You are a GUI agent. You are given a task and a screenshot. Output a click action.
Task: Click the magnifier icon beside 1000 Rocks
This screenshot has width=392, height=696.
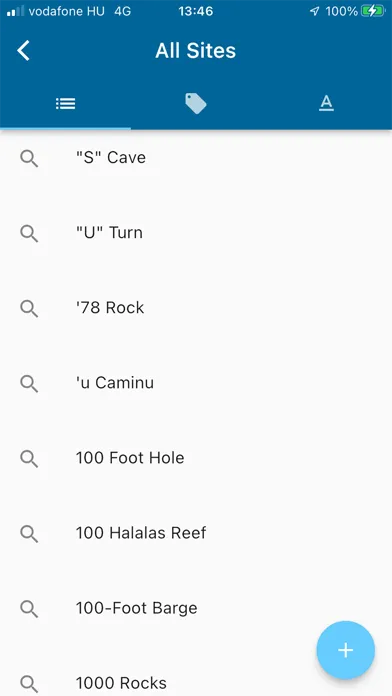(29, 684)
